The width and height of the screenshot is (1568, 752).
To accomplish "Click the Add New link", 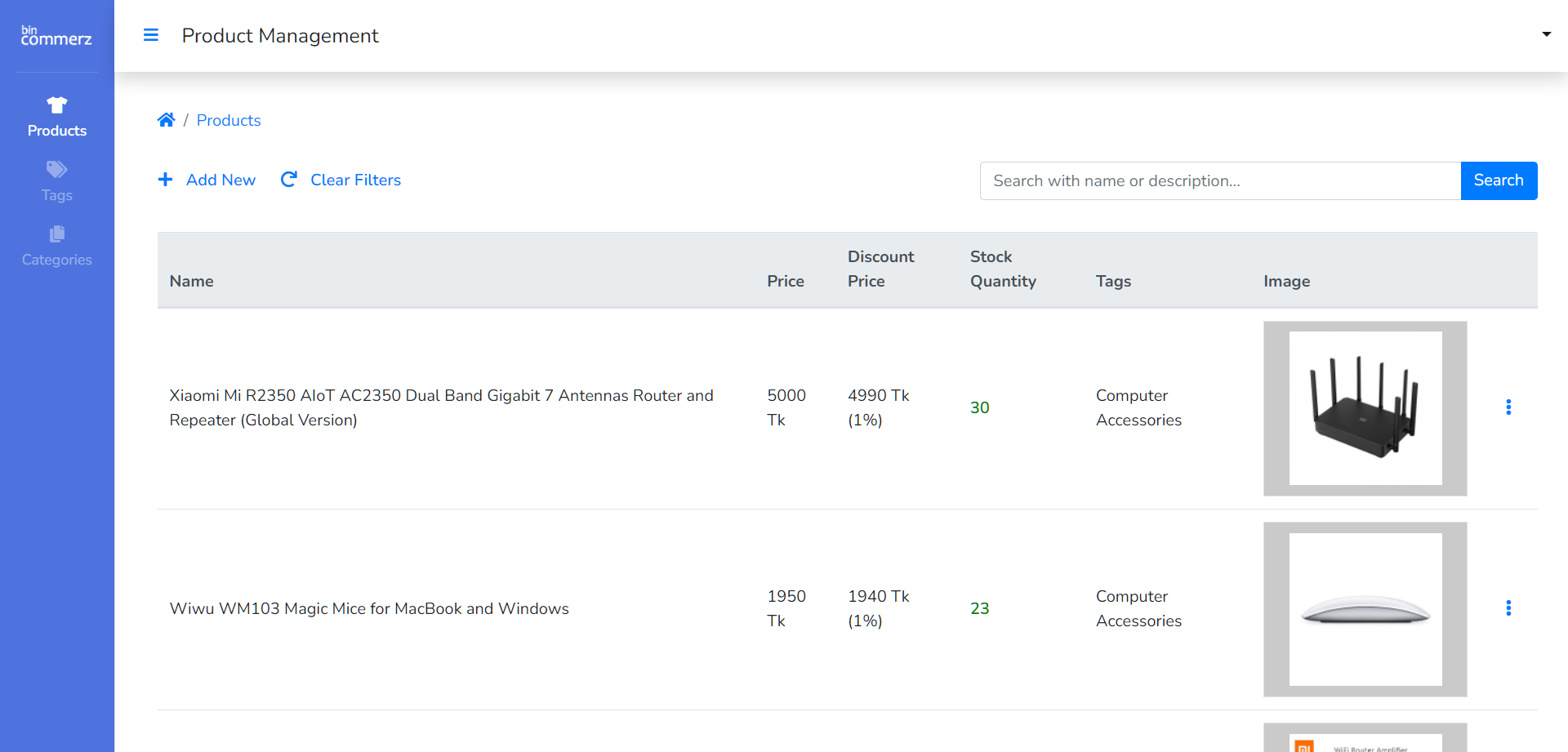I will click(x=220, y=180).
